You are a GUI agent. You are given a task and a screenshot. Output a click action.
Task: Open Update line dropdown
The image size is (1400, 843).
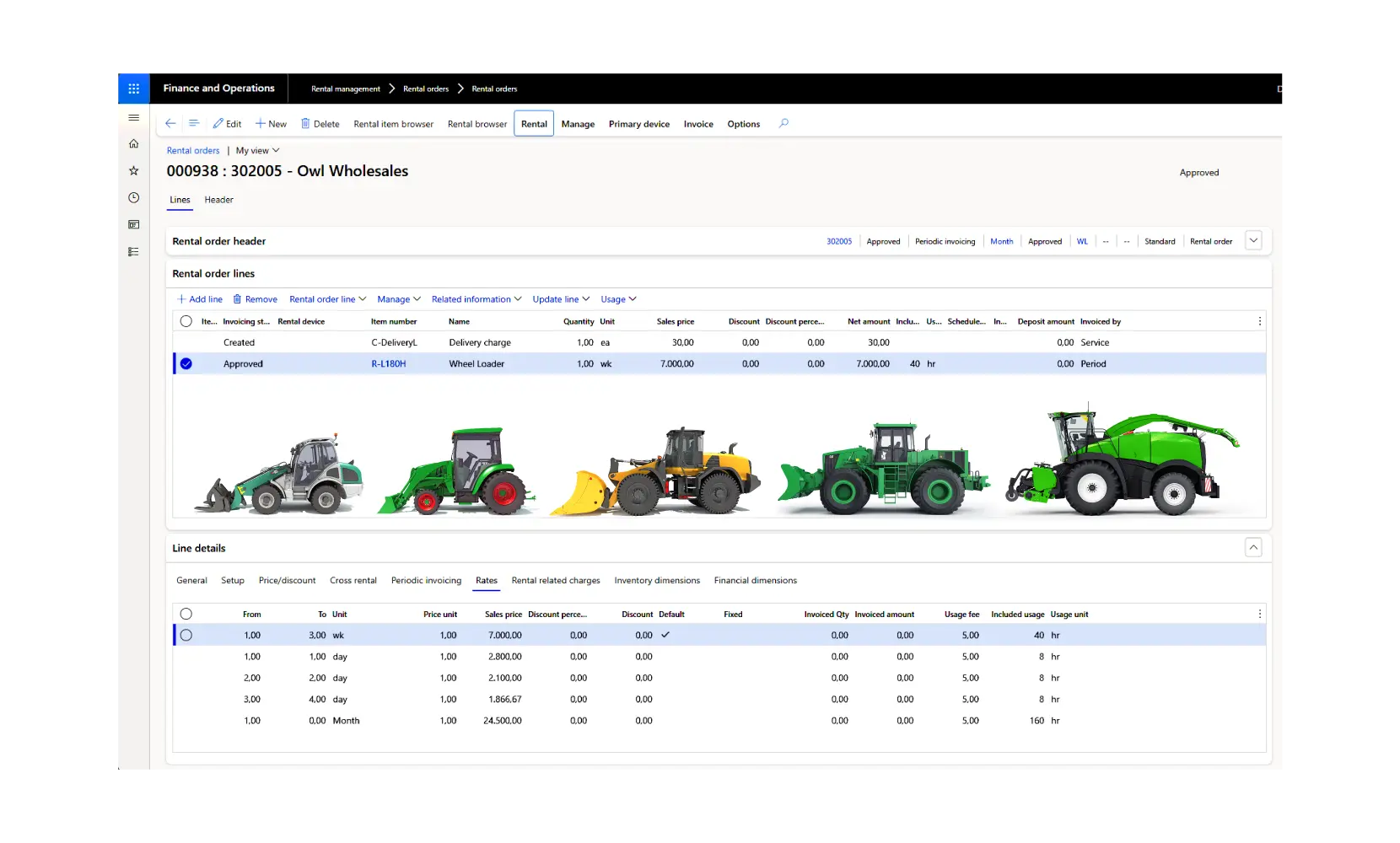point(561,299)
